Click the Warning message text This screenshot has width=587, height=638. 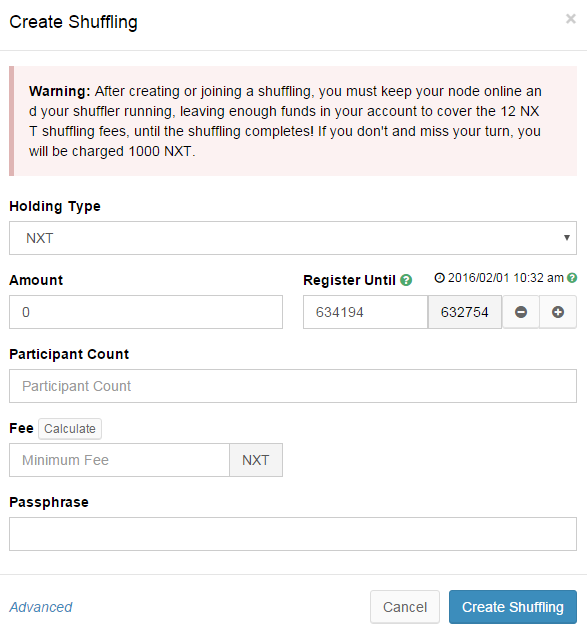point(285,121)
